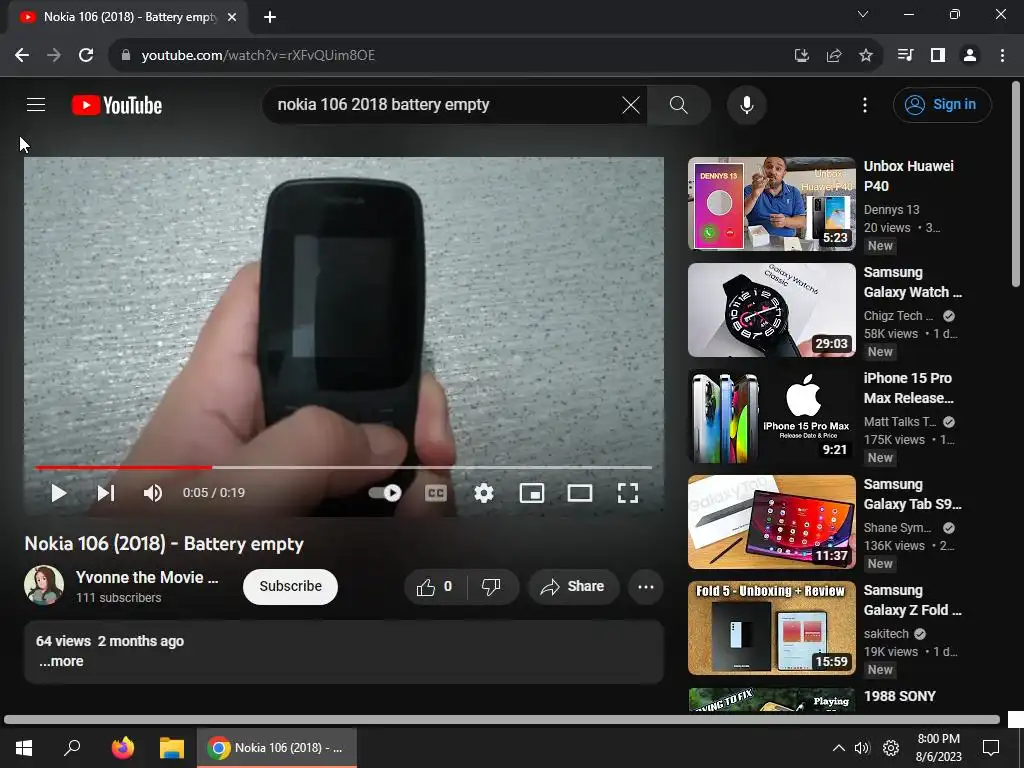This screenshot has width=1024, height=768.
Task: Select Chrome Nokia 106 taskbar item
Action: click(x=277, y=748)
